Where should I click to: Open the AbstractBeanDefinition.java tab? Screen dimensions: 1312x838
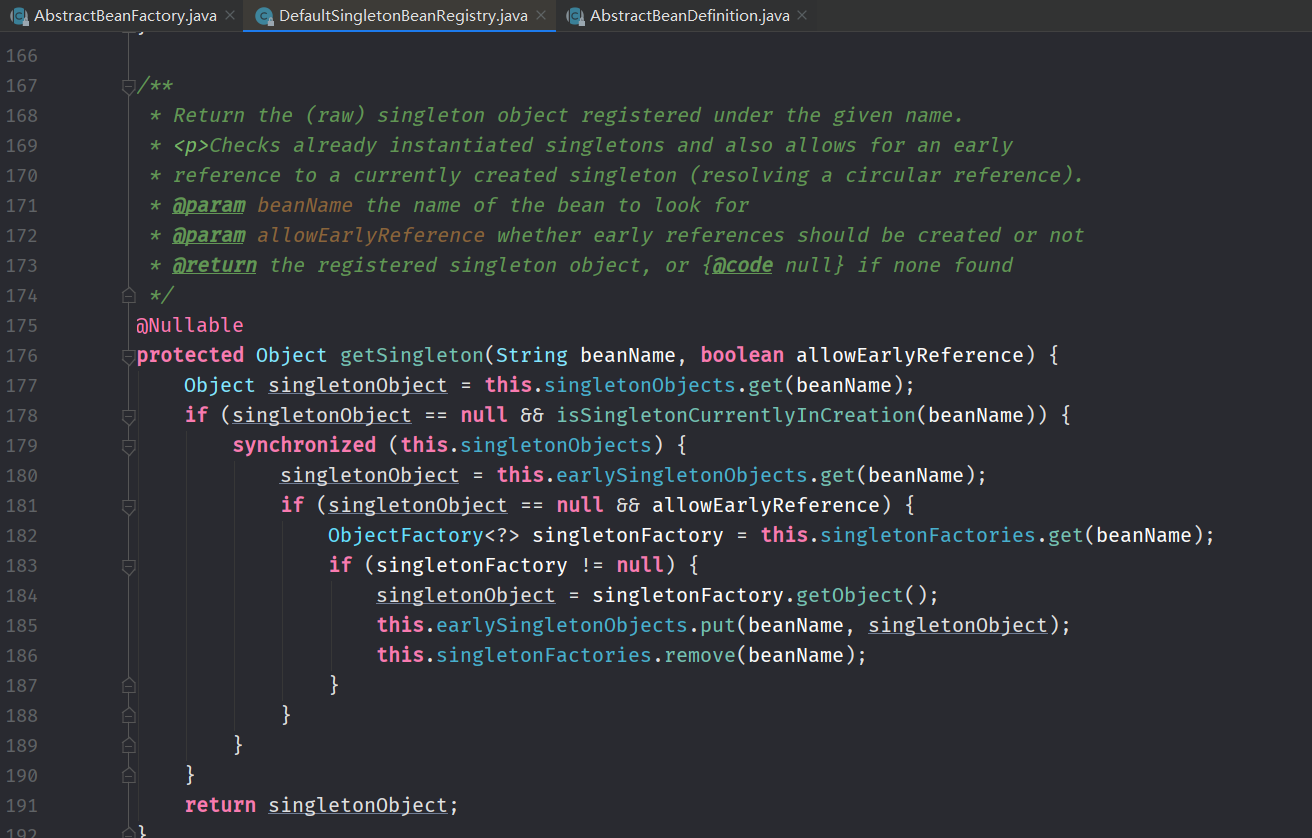(x=688, y=16)
